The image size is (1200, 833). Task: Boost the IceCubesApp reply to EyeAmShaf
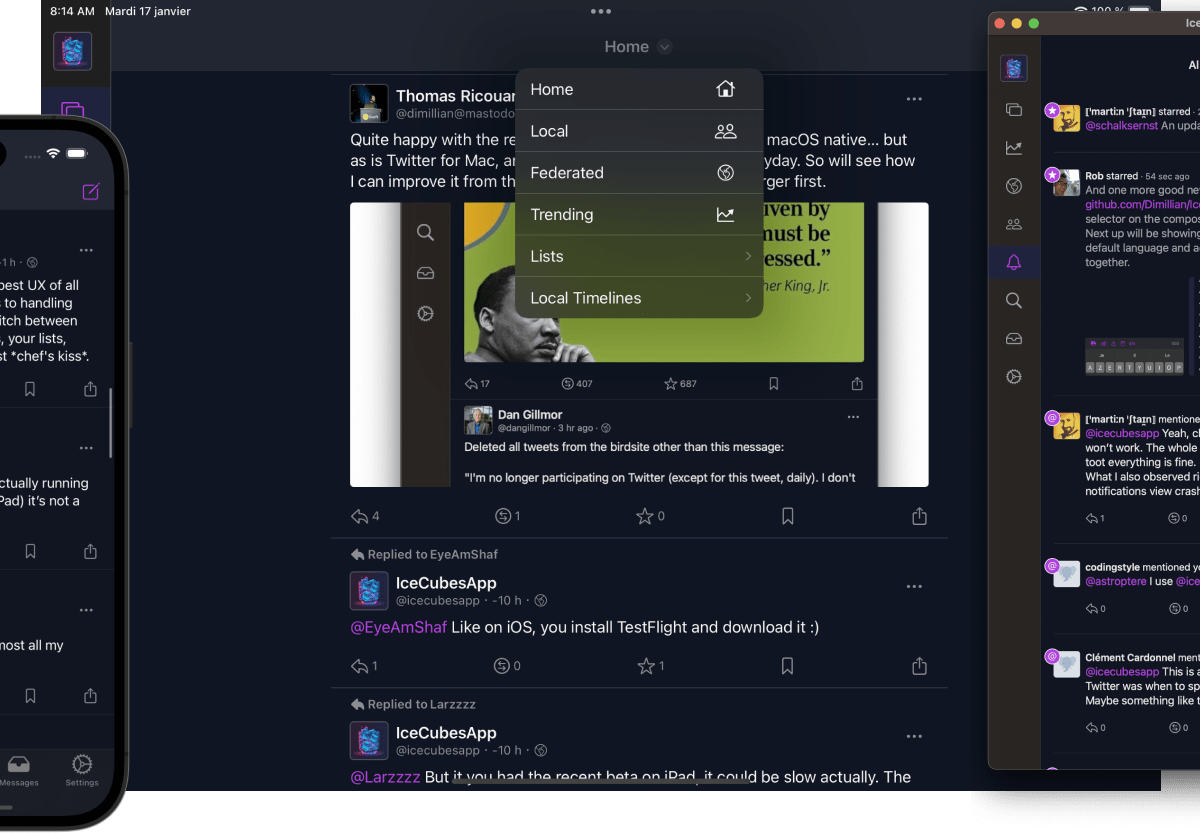point(503,666)
